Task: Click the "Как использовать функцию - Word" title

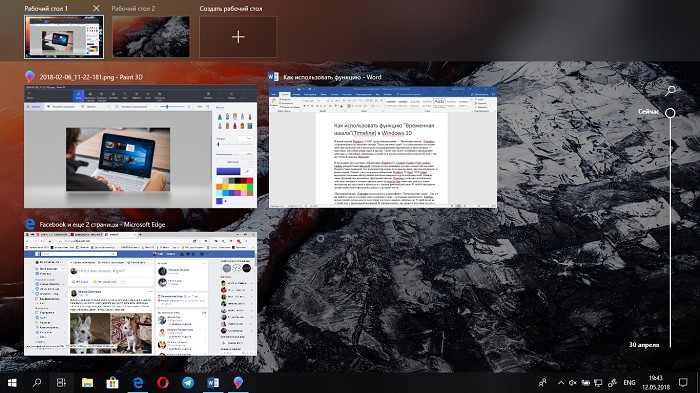Action: pyautogui.click(x=332, y=77)
